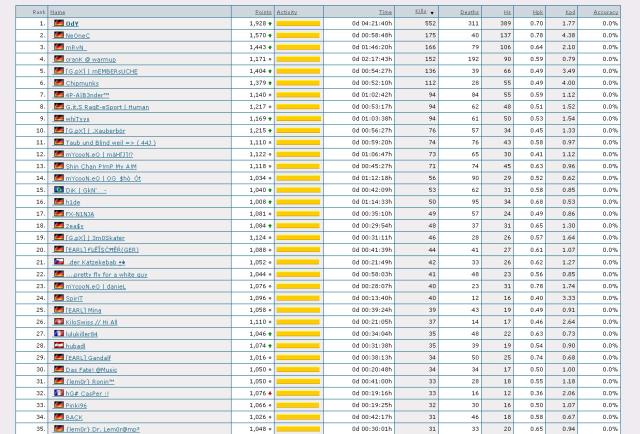The width and height of the screenshot is (640, 434).
Task: Sort the table by Points column
Action: pyautogui.click(x=262, y=12)
